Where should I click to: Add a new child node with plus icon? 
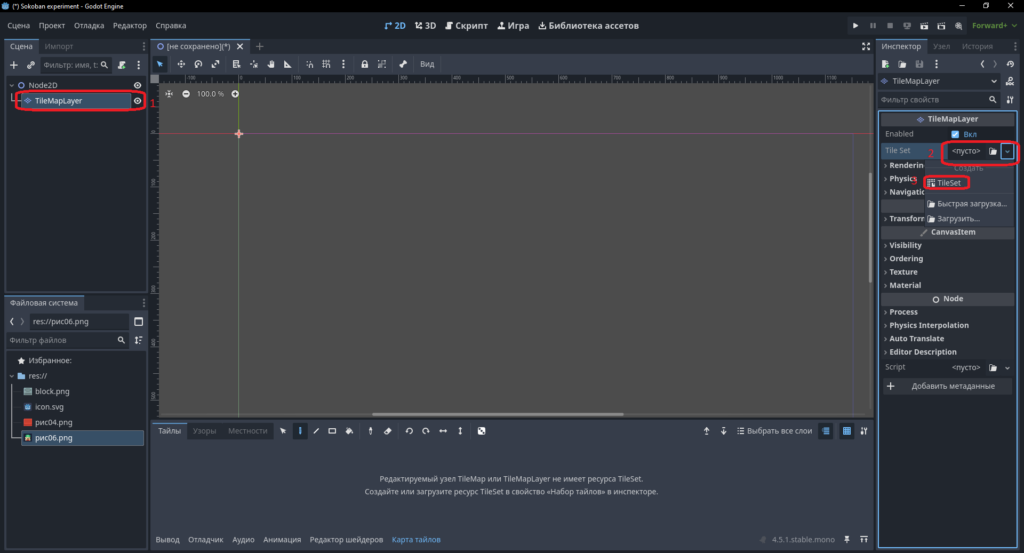click(14, 65)
